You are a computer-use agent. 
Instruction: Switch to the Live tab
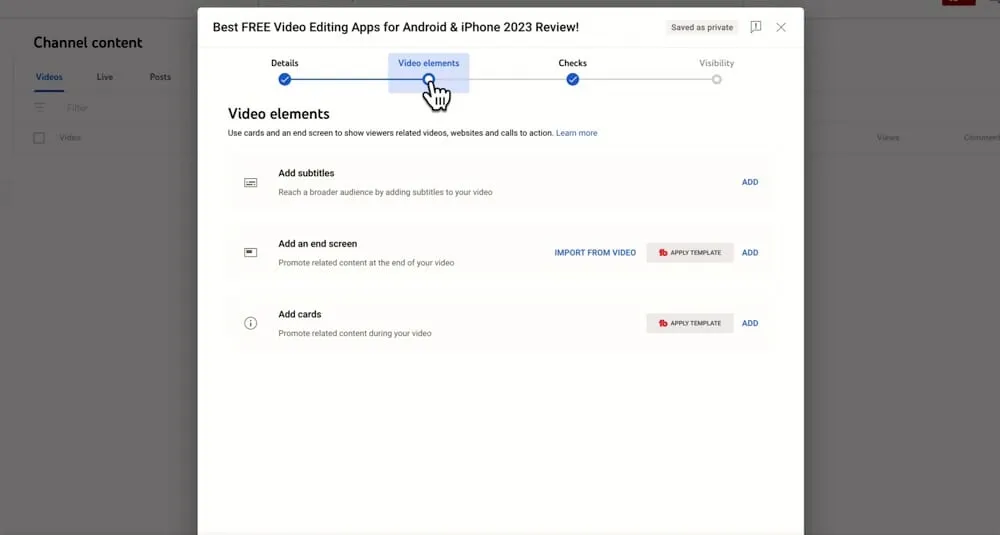105,77
